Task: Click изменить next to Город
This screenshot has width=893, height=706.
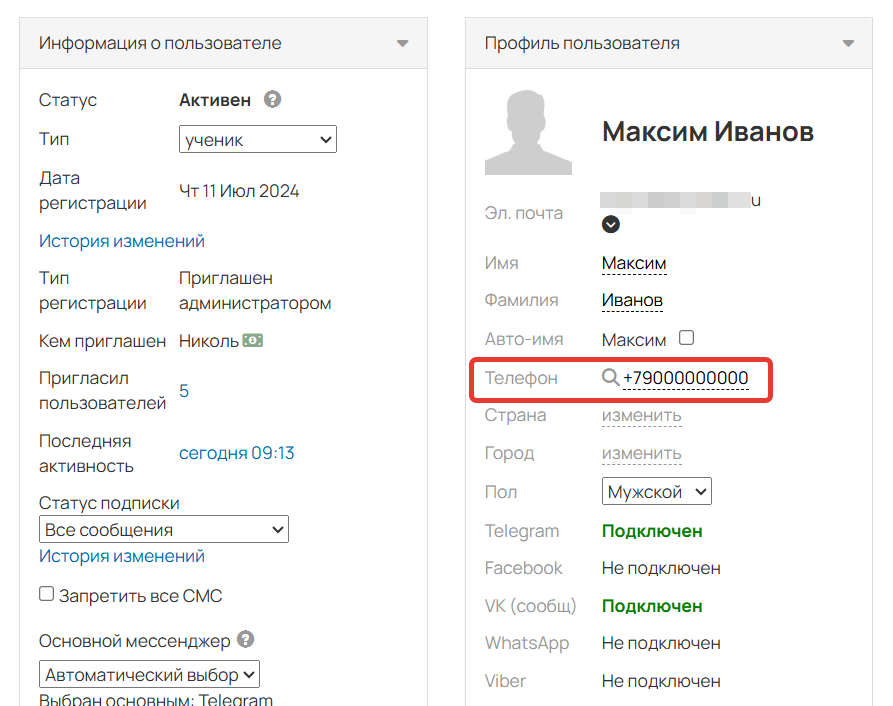Action: [641, 453]
